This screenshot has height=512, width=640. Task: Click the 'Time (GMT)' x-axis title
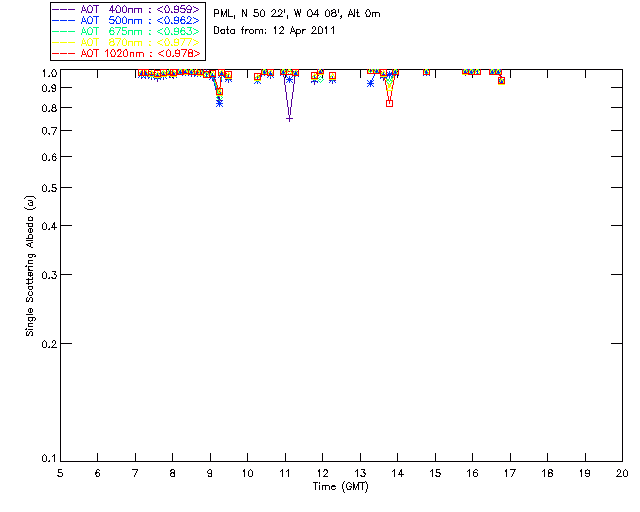click(x=341, y=487)
